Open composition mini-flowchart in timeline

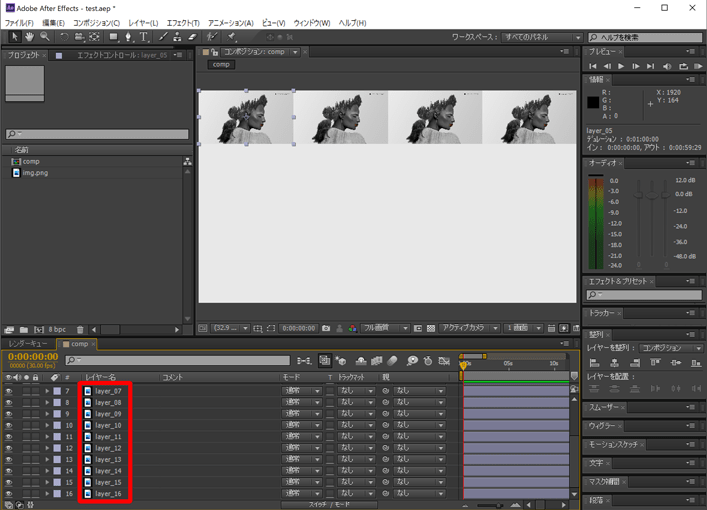point(304,361)
